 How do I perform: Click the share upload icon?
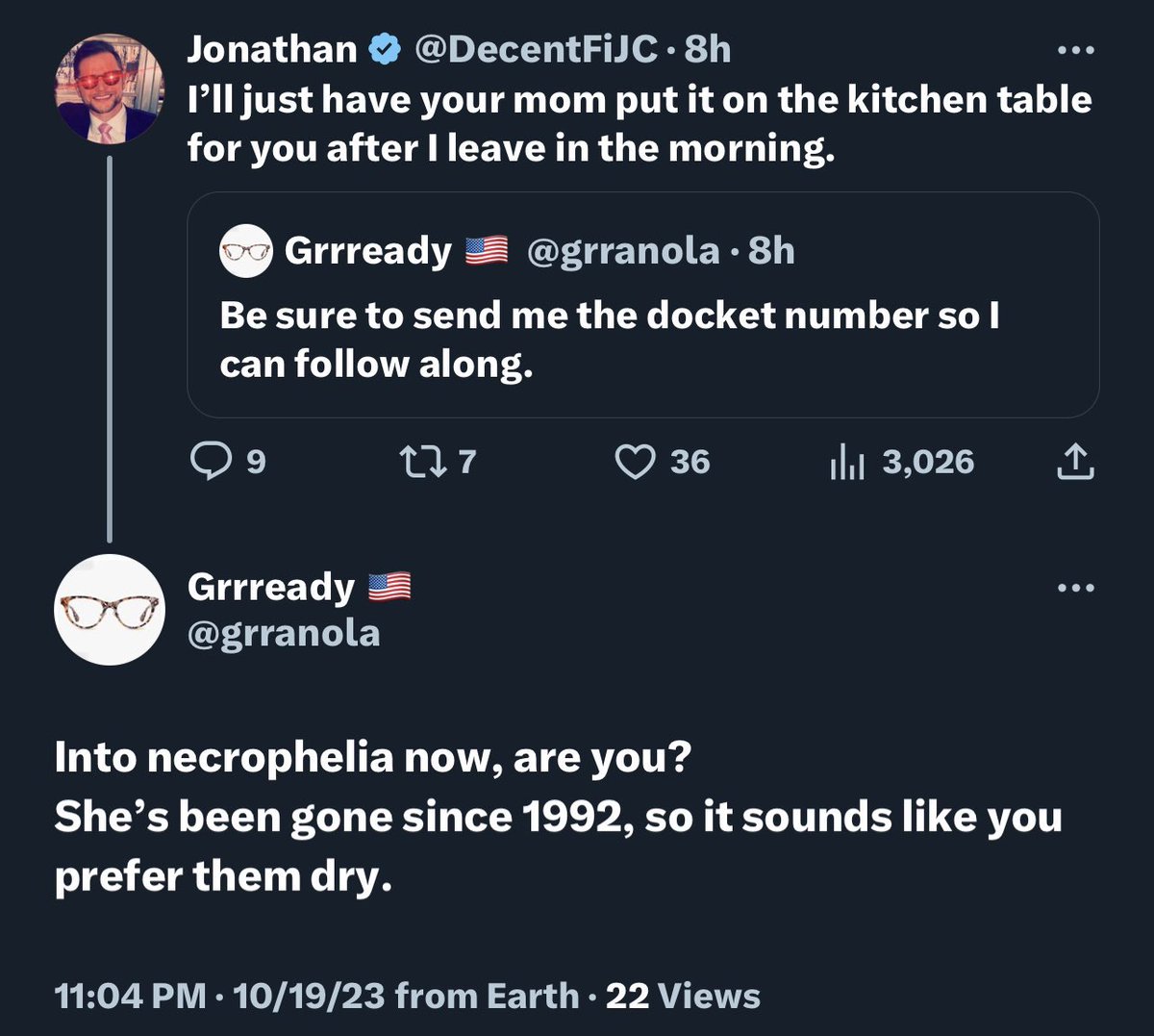(x=1075, y=463)
